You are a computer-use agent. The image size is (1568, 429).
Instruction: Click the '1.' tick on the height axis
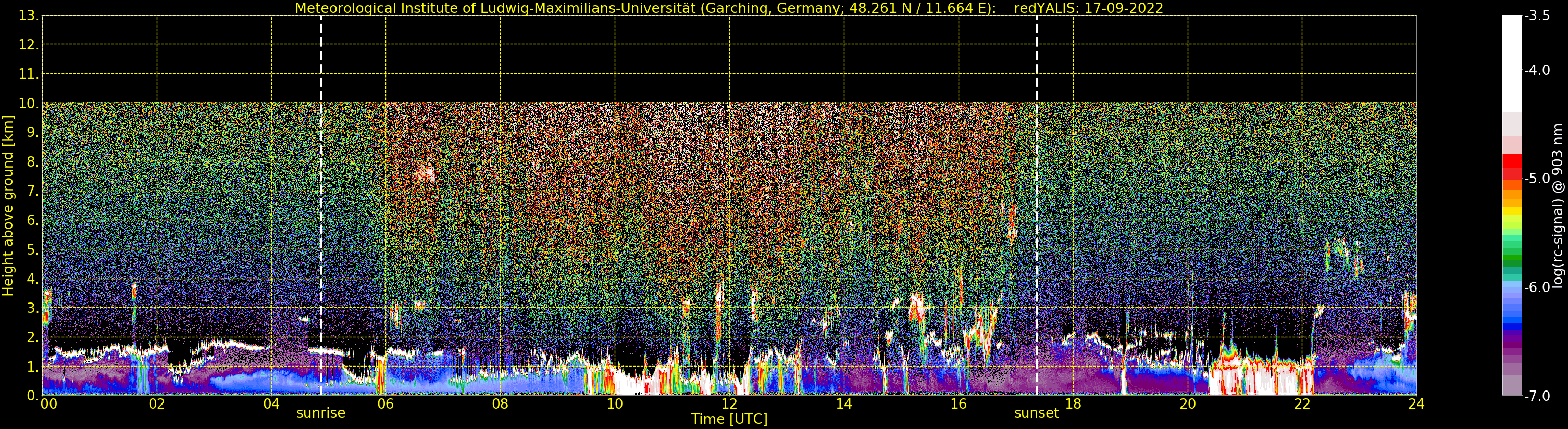pyautogui.click(x=32, y=367)
